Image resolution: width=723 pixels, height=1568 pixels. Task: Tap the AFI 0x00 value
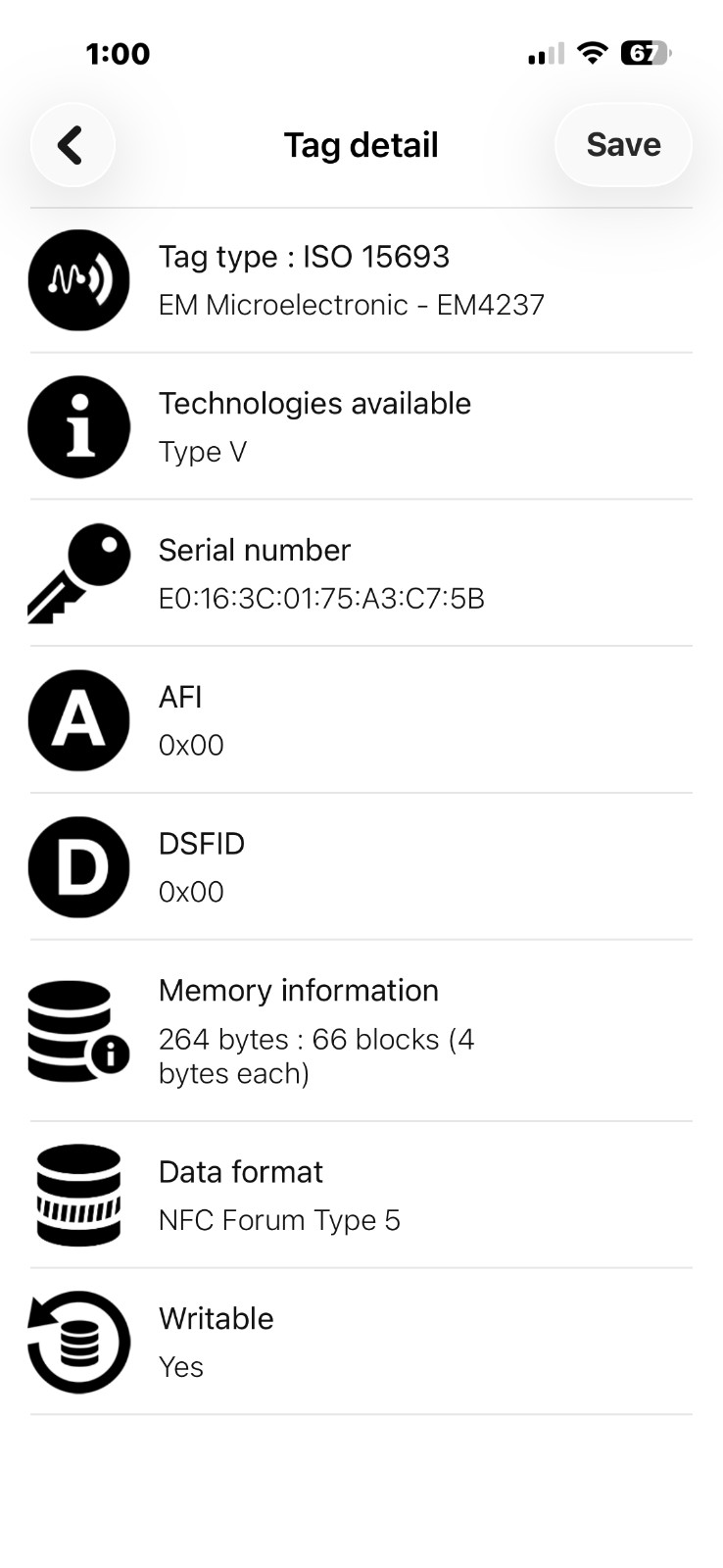(x=191, y=745)
